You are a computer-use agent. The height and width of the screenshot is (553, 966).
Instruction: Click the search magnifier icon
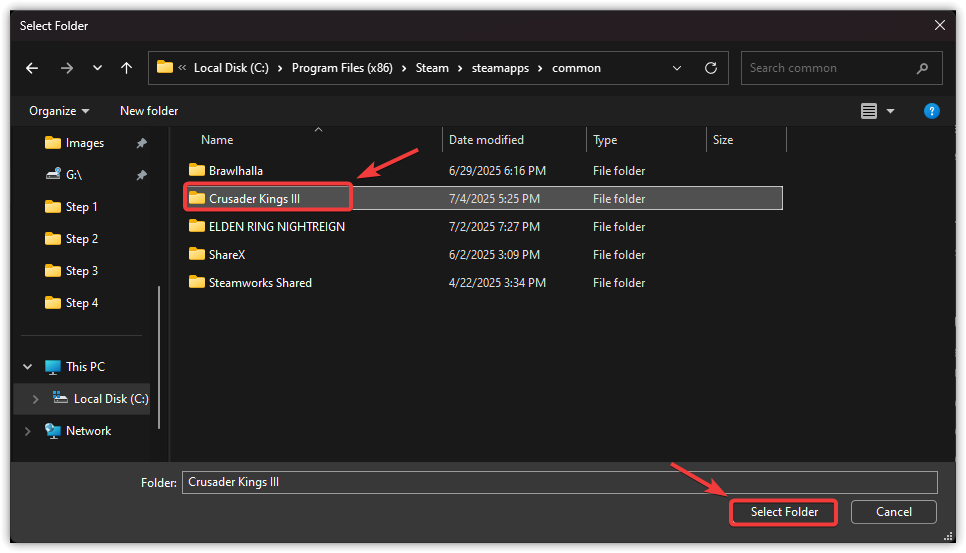(922, 68)
